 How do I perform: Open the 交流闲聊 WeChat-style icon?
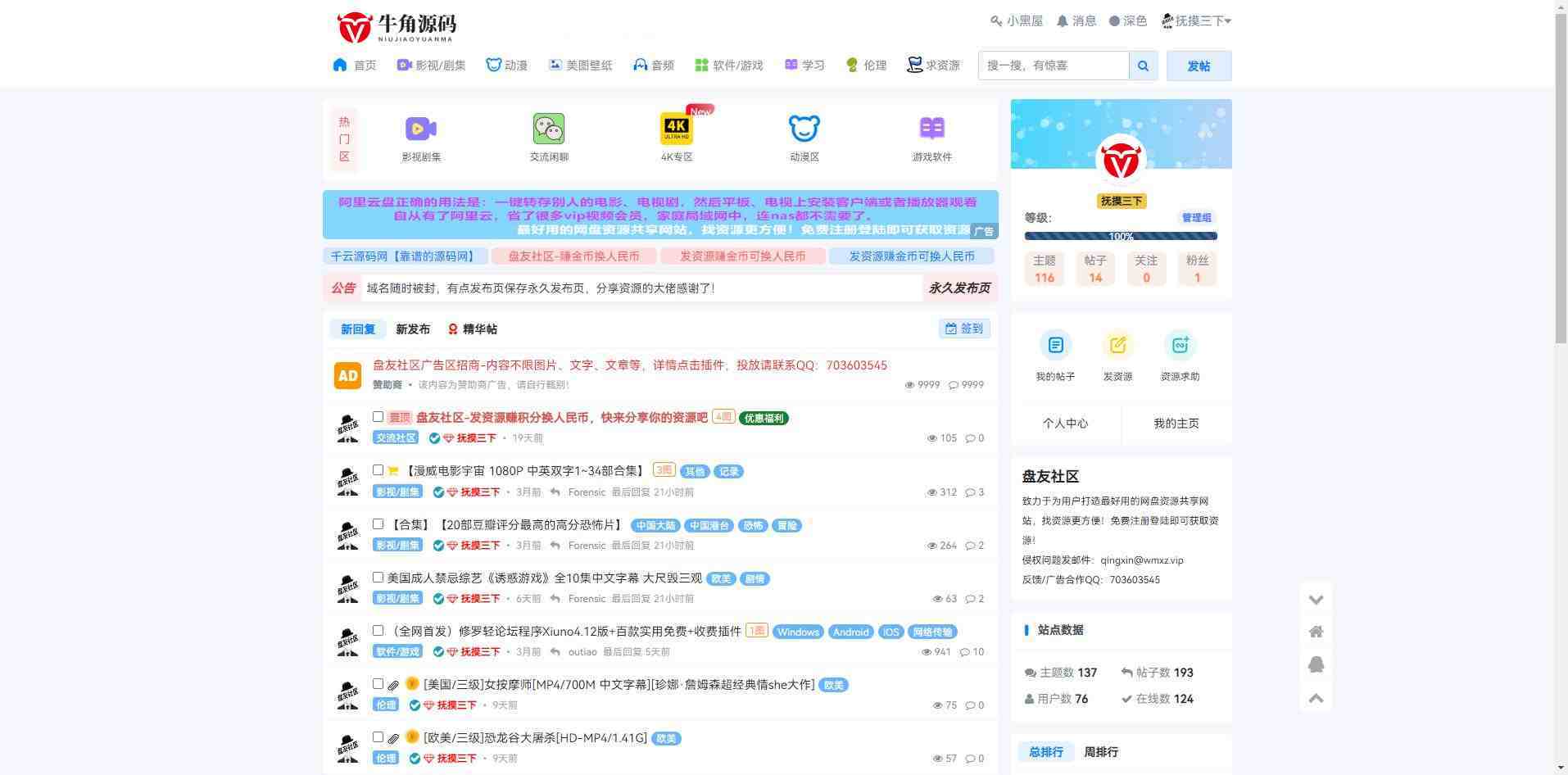tap(549, 129)
